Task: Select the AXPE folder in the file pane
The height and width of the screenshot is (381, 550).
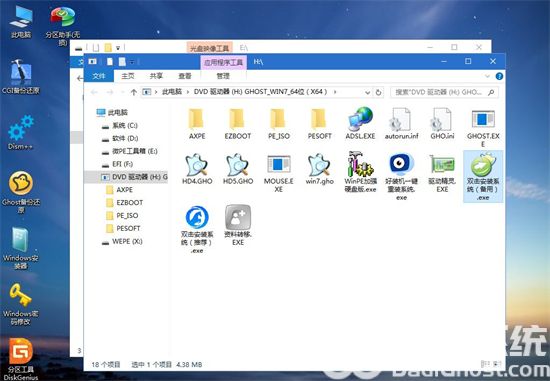Action: (x=197, y=123)
